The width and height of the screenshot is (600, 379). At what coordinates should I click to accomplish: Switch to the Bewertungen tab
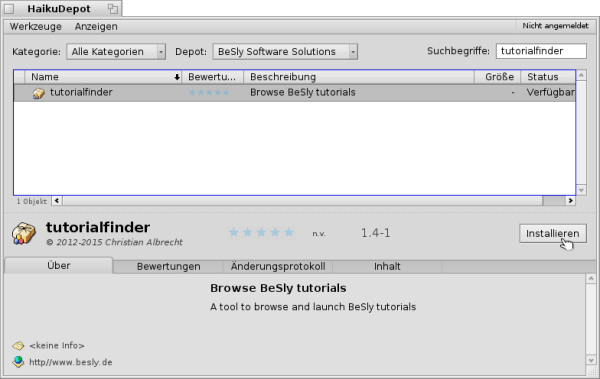pos(168,266)
